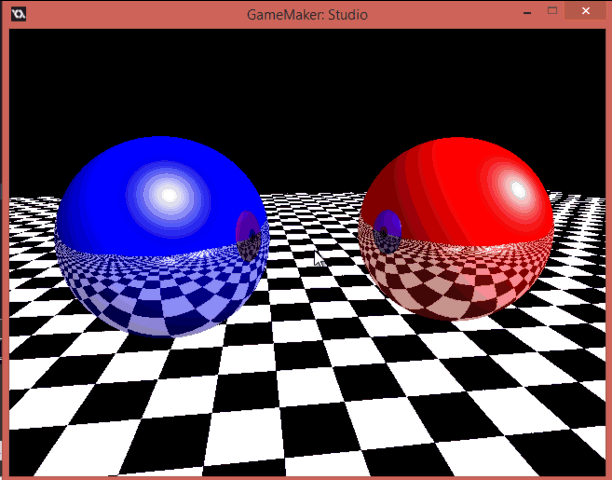
Task: Click the red sphere reflection on the blue ball
Action: click(248, 236)
